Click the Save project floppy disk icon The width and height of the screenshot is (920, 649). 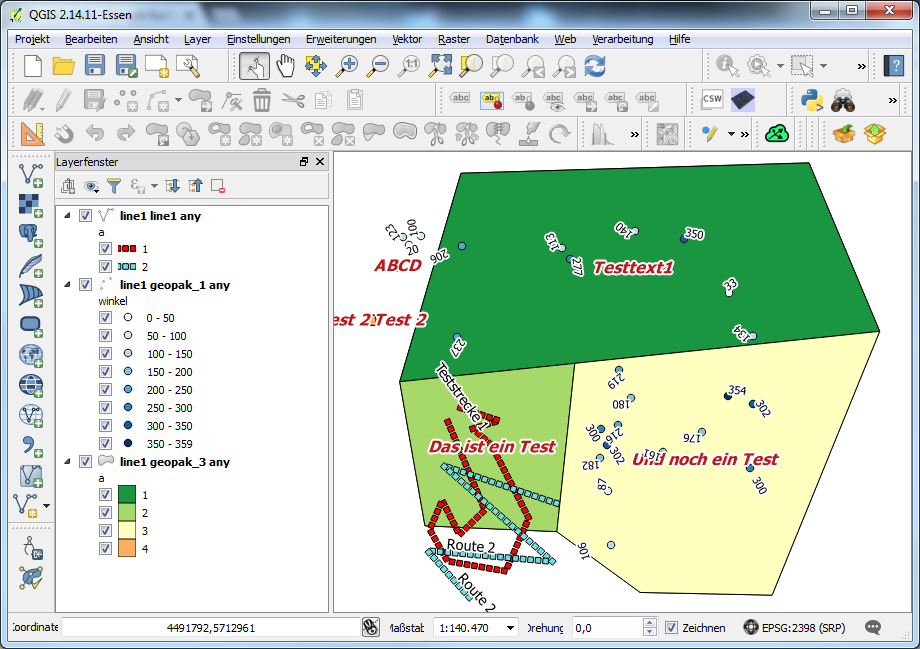(96, 66)
